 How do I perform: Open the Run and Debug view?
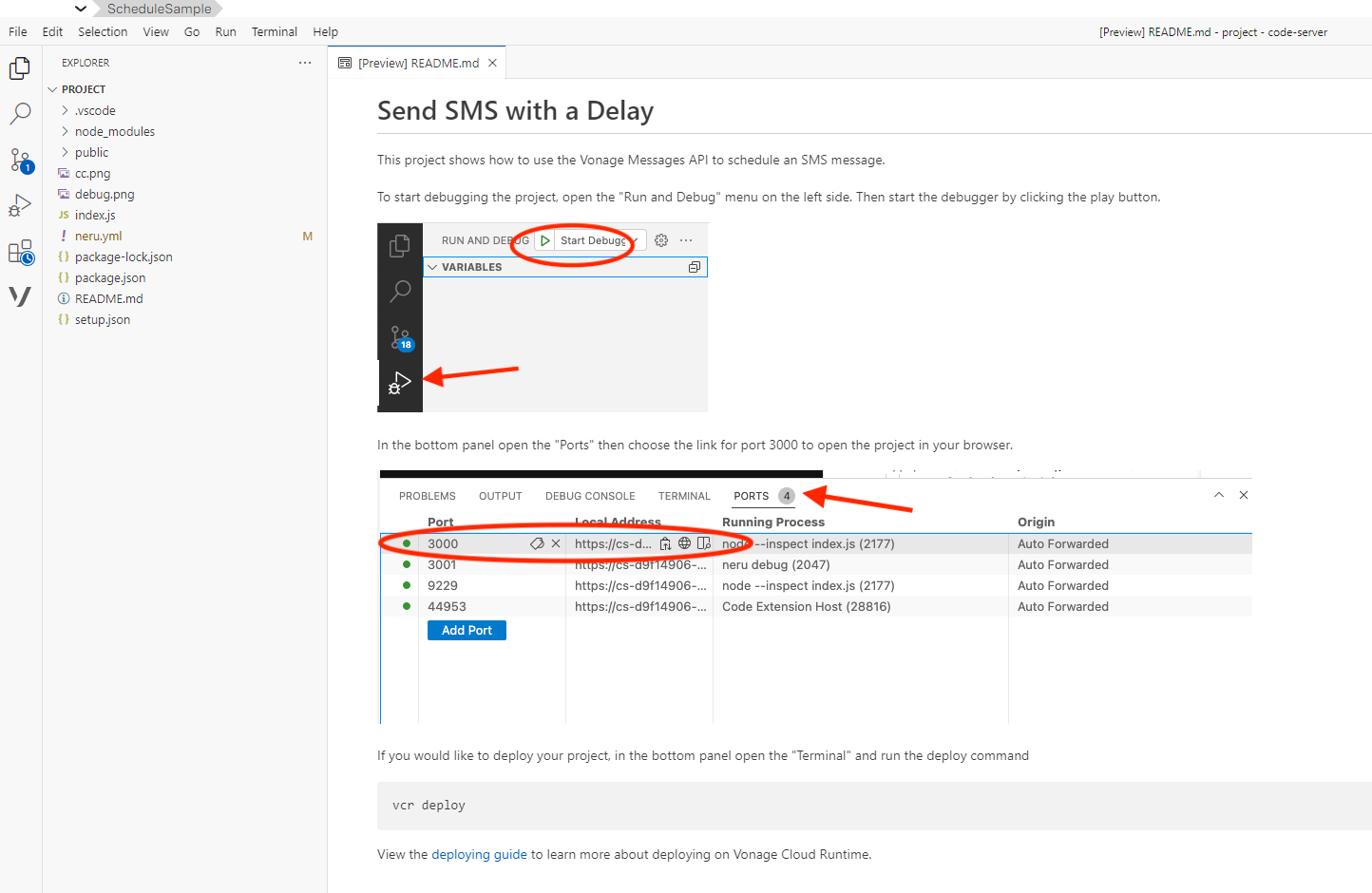(x=20, y=205)
